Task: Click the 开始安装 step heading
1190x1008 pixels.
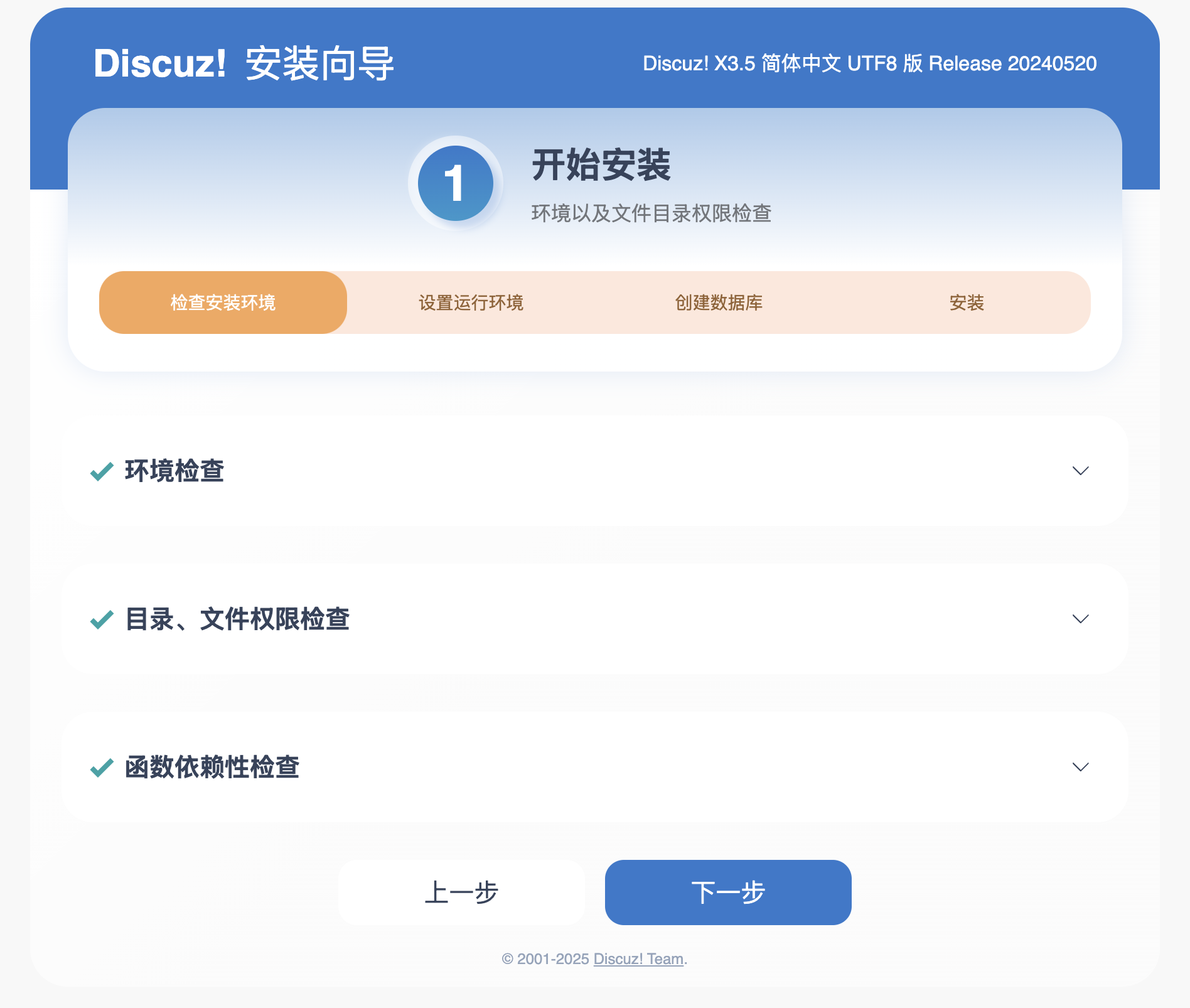Action: coord(601,165)
